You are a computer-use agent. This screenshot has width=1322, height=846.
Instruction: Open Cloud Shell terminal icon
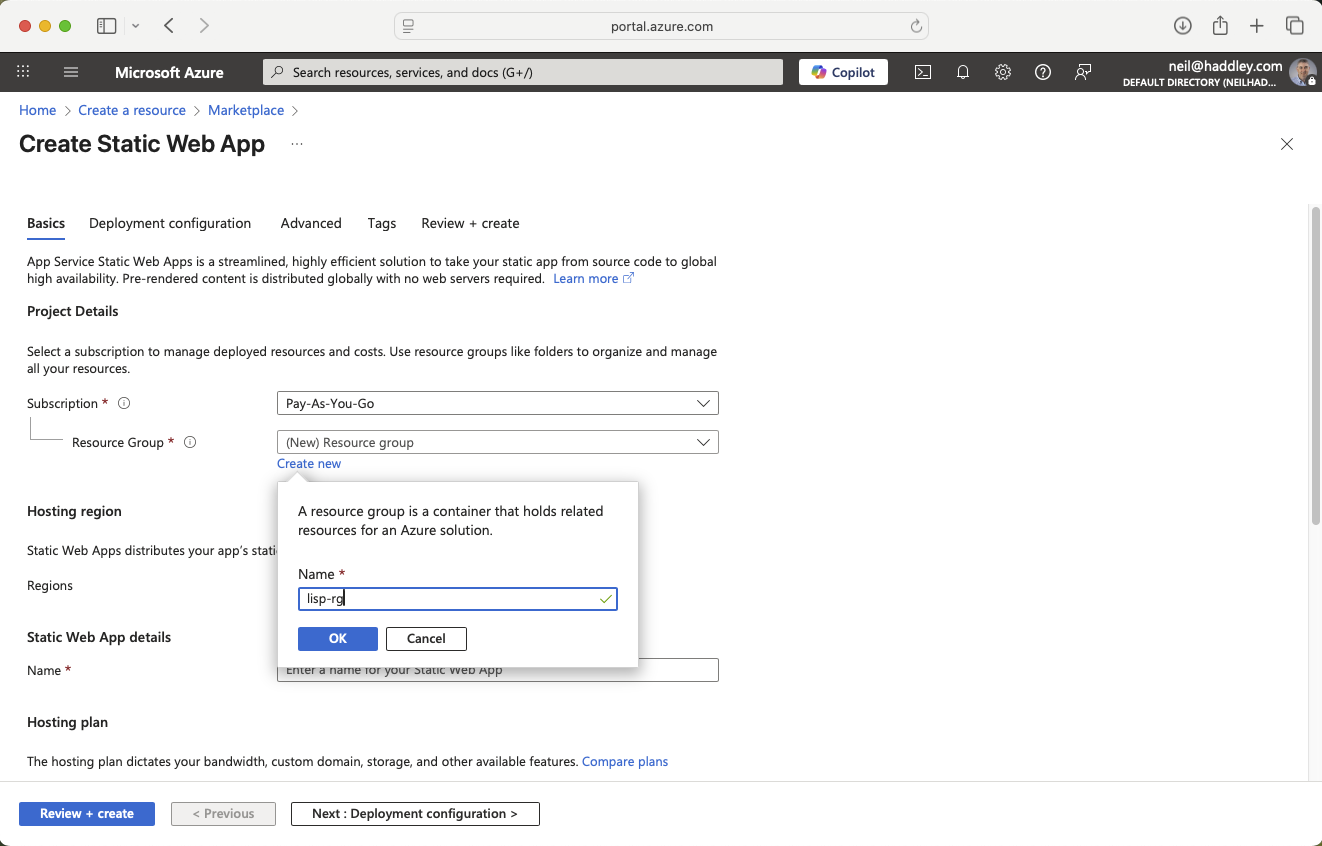point(922,72)
